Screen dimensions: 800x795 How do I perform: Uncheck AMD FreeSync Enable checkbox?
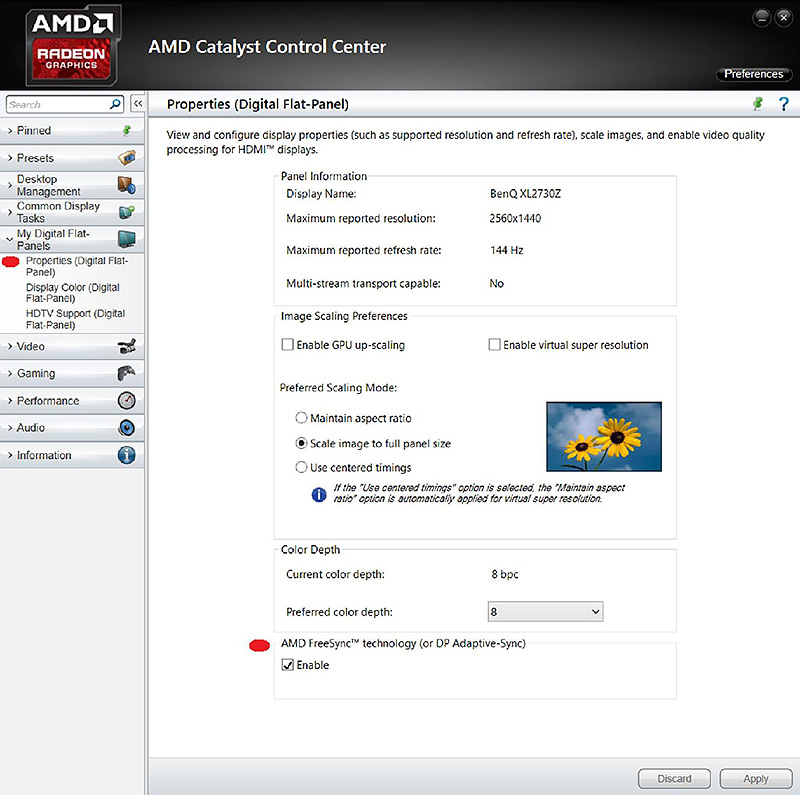coord(288,665)
